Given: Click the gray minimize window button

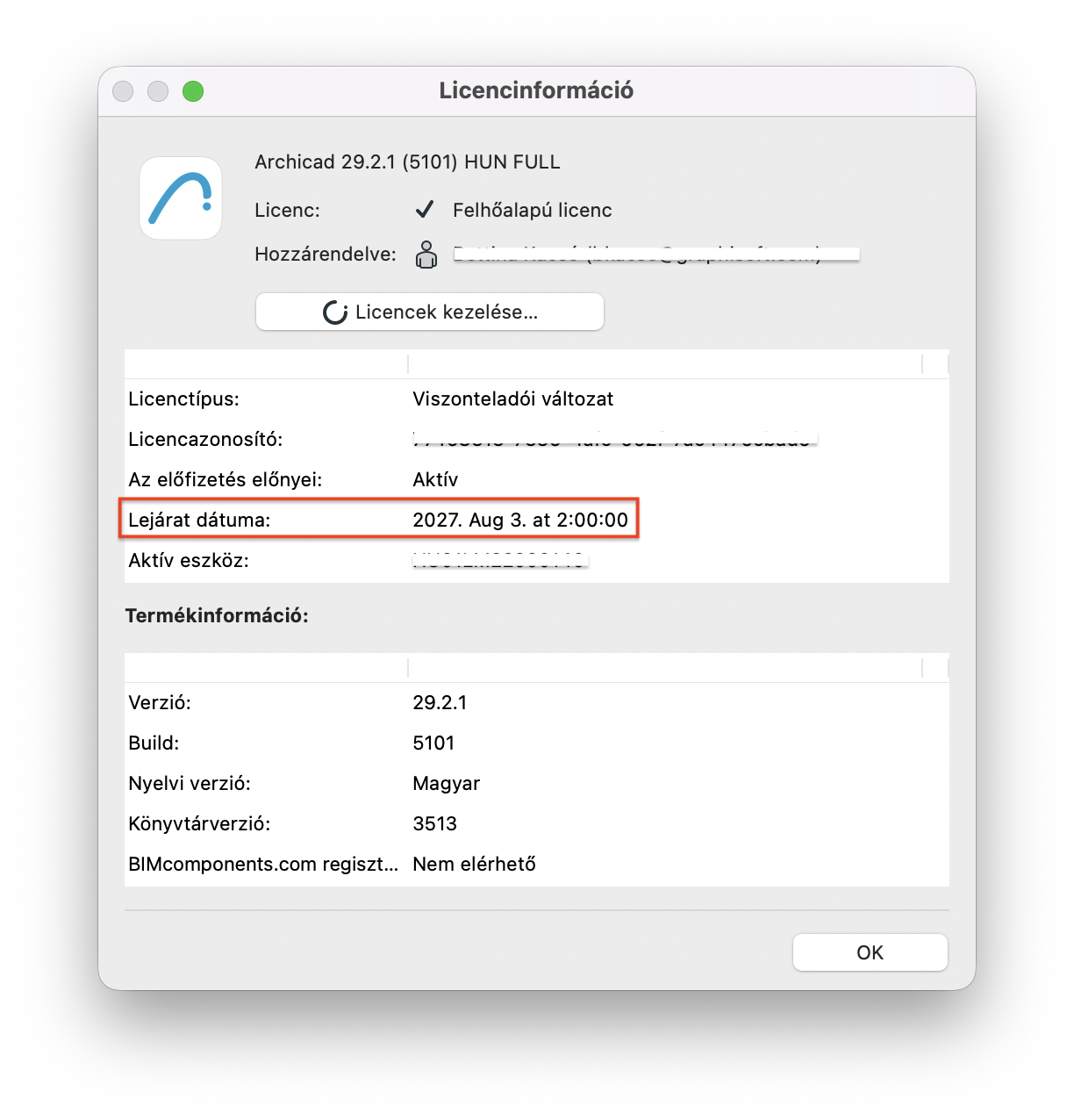Looking at the screenshot, I should (x=158, y=91).
